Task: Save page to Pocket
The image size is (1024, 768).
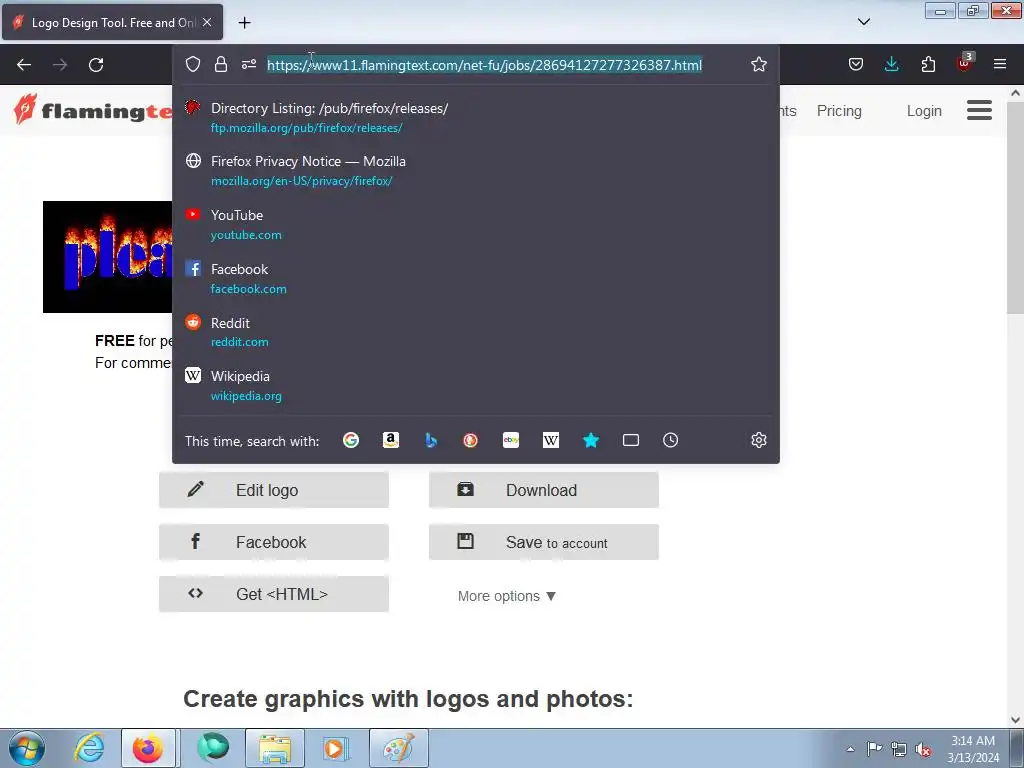Action: click(x=856, y=64)
